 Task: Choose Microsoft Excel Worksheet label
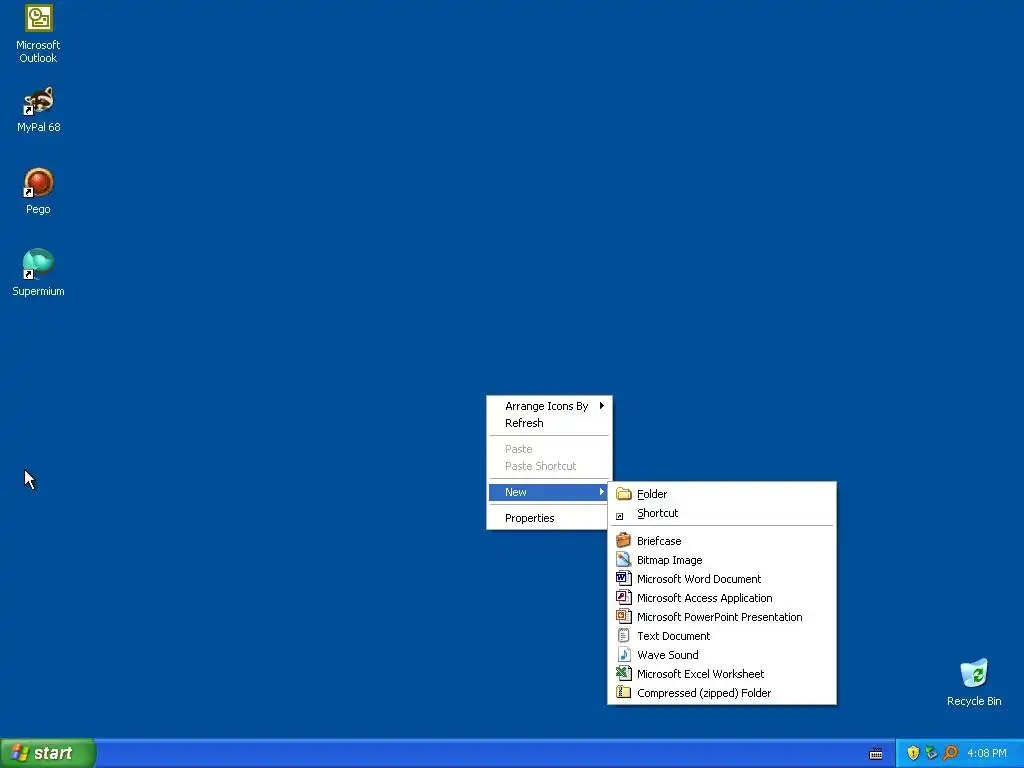pyautogui.click(x=700, y=673)
